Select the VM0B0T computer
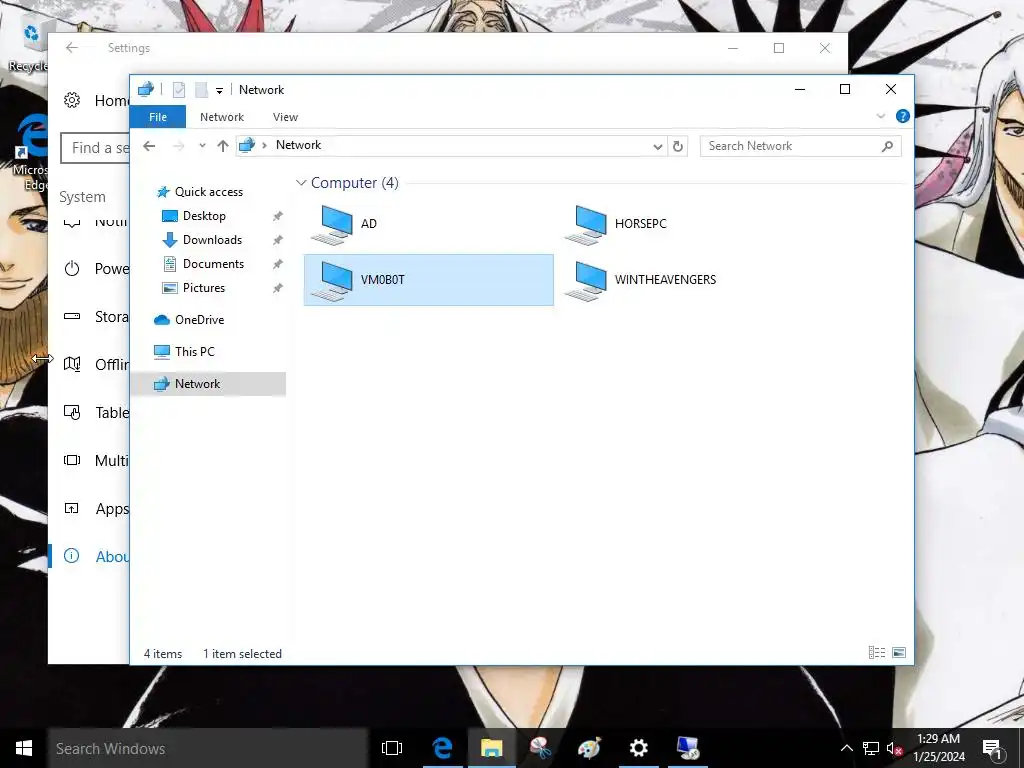This screenshot has height=768, width=1024. (428, 280)
